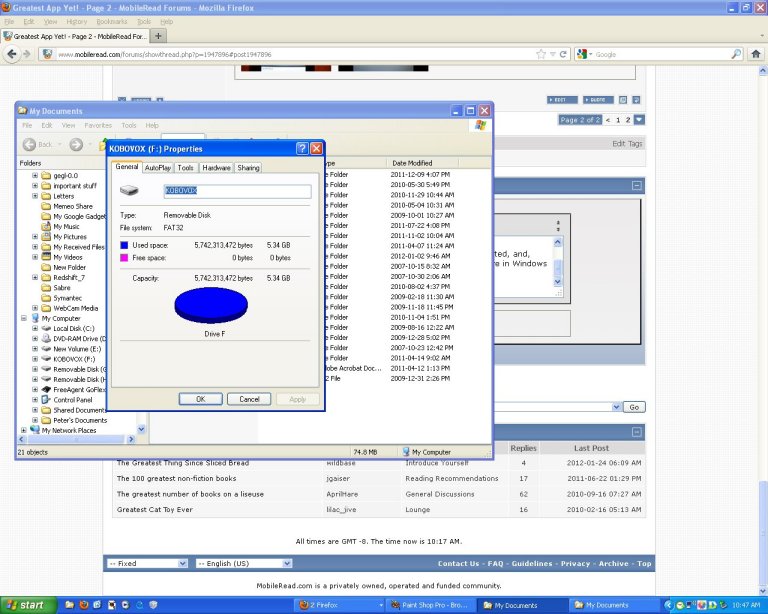This screenshot has height=614, width=768.
Task: Reload the page using the refresh icon
Action: [565, 54]
